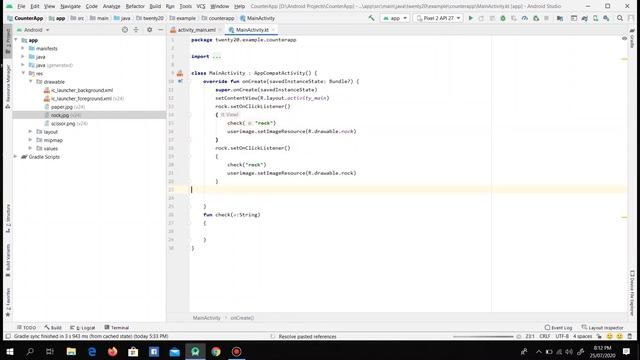Click the Attach Debugger to Android Process icon
Image resolution: width=640 pixels, height=360 pixels.
click(536, 18)
